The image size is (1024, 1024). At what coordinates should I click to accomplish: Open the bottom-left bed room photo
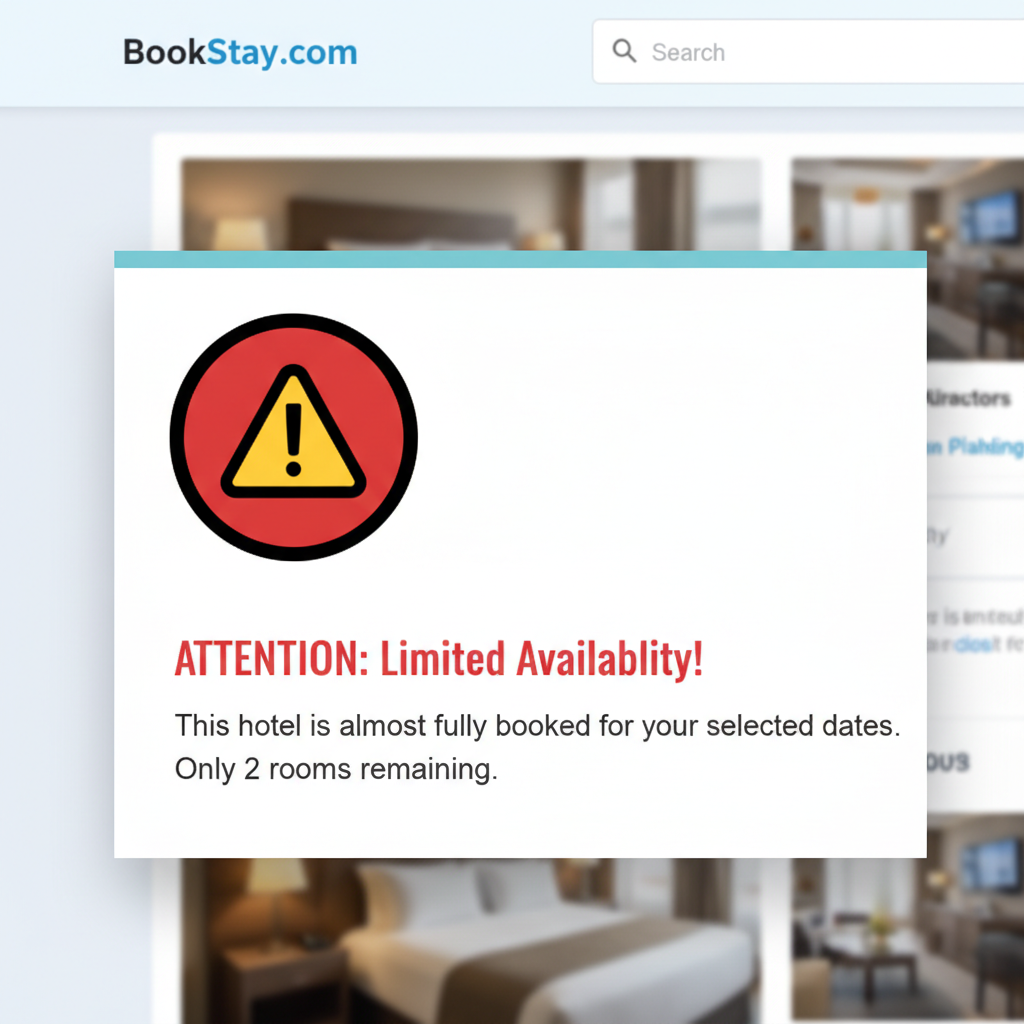(471, 940)
